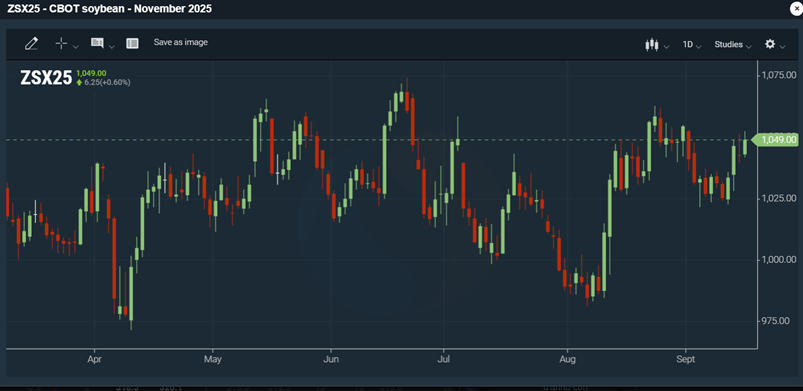This screenshot has height=391, width=803.
Task: Open chart settings gear icon
Action: point(770,44)
